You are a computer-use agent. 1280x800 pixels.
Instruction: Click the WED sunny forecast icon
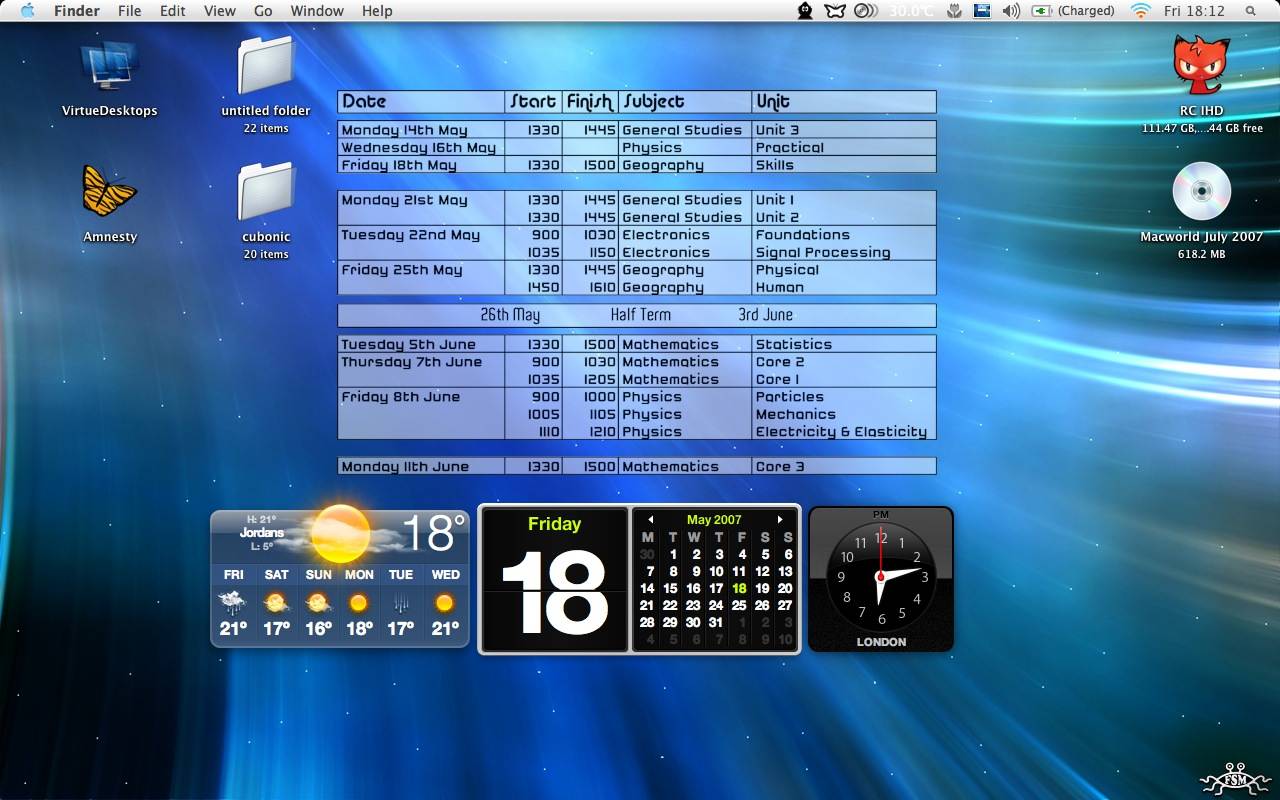(x=445, y=603)
